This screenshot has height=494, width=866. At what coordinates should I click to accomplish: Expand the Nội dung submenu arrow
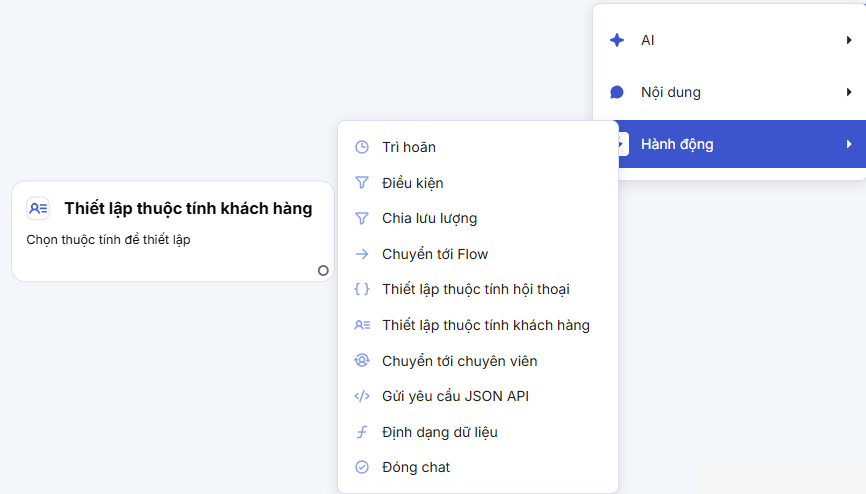click(849, 92)
